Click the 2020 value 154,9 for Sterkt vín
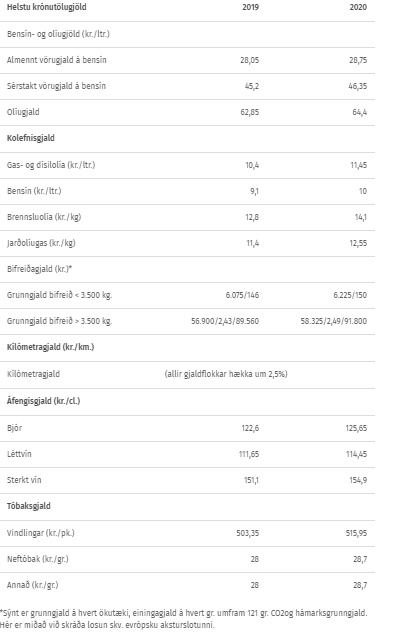Viewport: 399px width, 636px height. tap(358, 480)
